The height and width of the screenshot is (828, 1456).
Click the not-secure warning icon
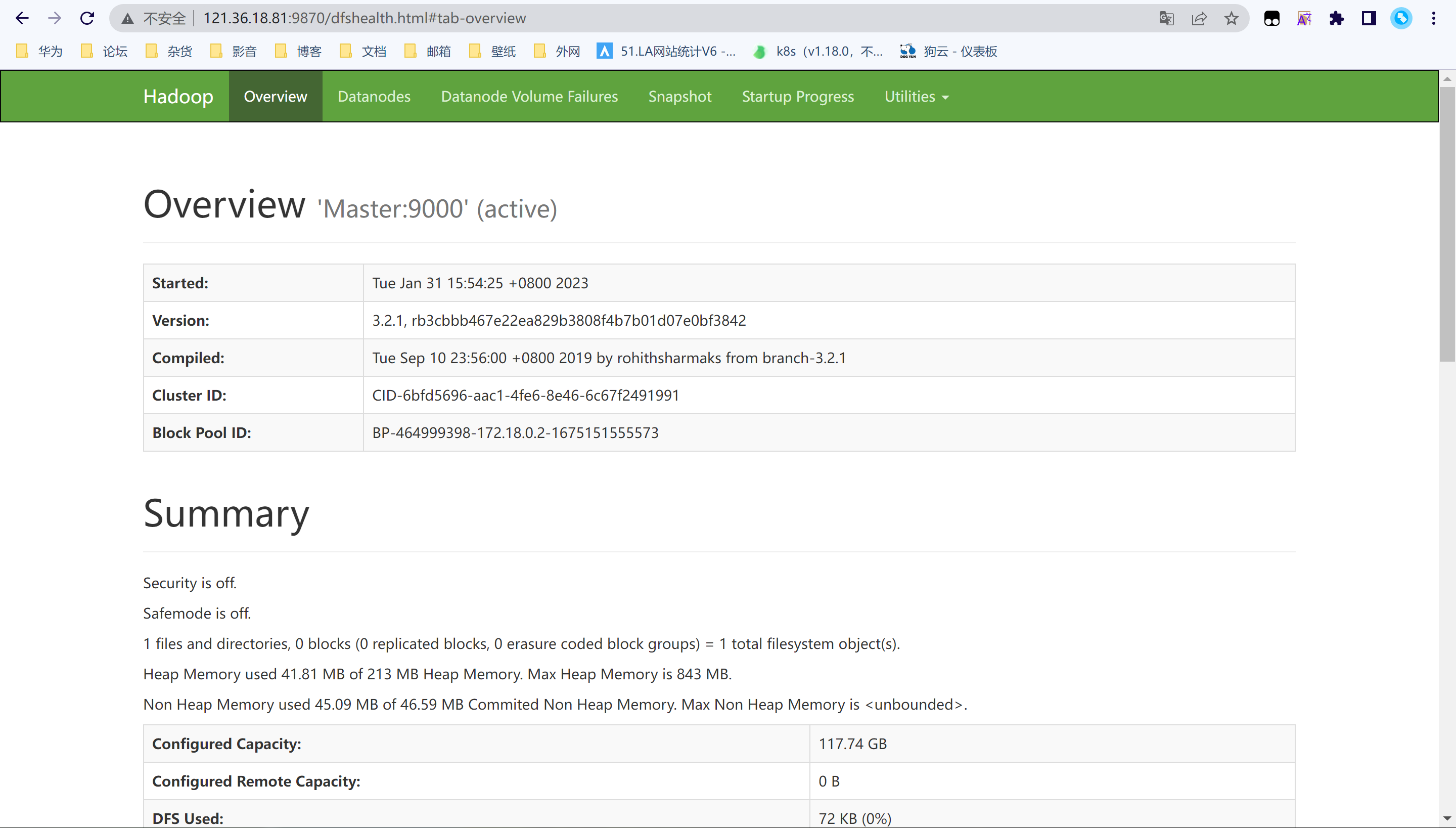128,18
